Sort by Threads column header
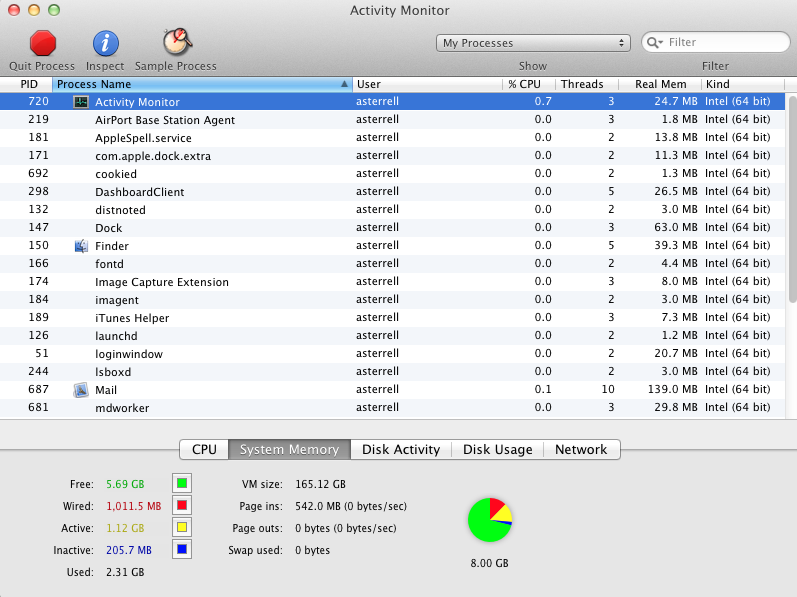 pyautogui.click(x=587, y=84)
